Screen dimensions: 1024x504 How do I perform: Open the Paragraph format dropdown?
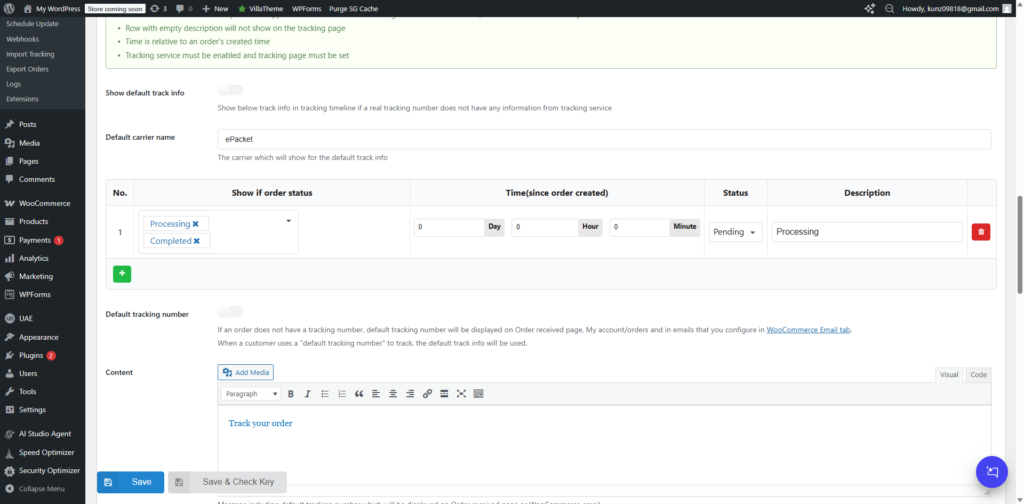click(x=251, y=394)
